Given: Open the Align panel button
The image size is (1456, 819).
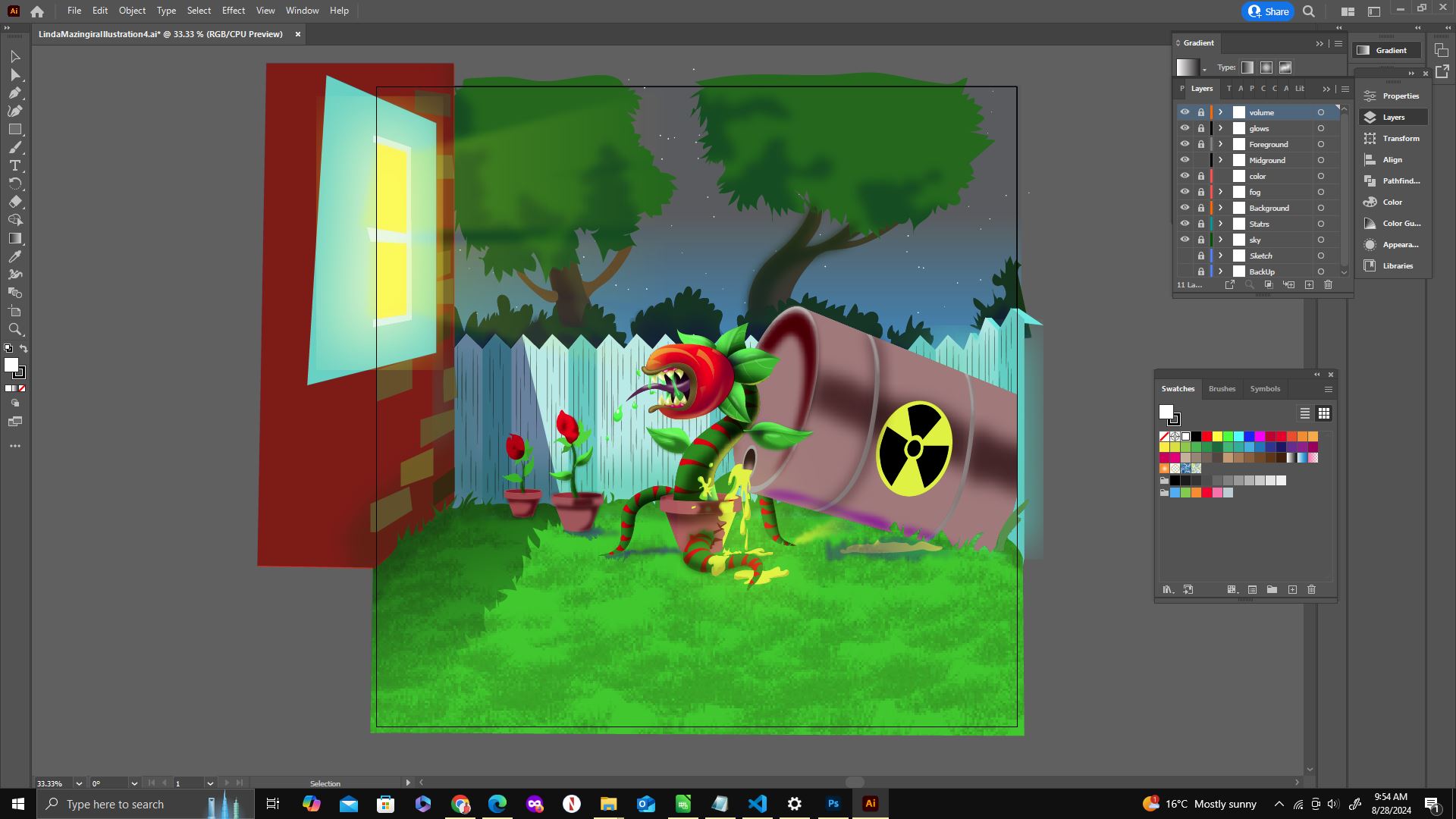Looking at the screenshot, I should 1393,160.
